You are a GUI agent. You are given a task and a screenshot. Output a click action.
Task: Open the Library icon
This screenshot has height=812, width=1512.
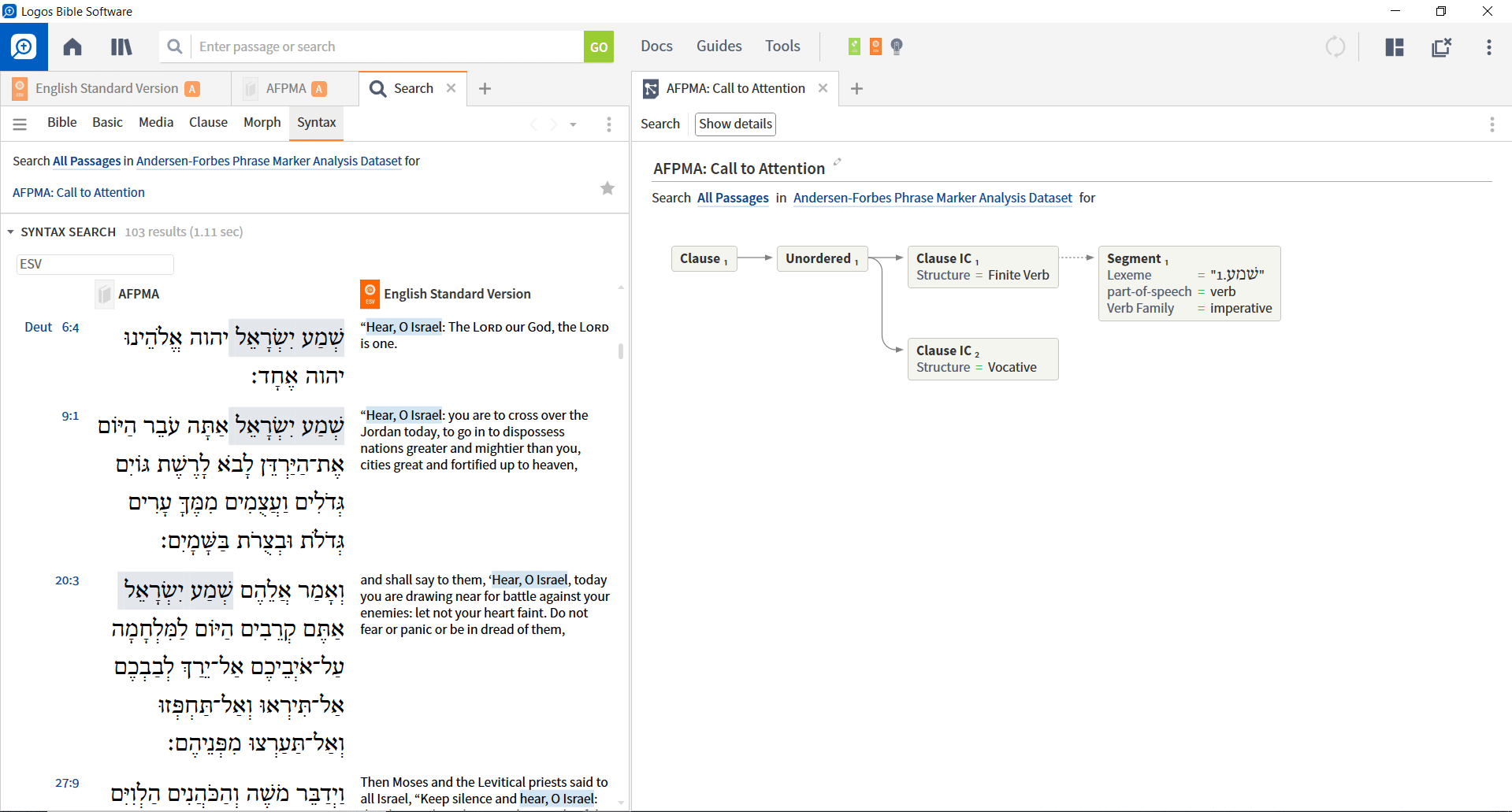pos(121,47)
